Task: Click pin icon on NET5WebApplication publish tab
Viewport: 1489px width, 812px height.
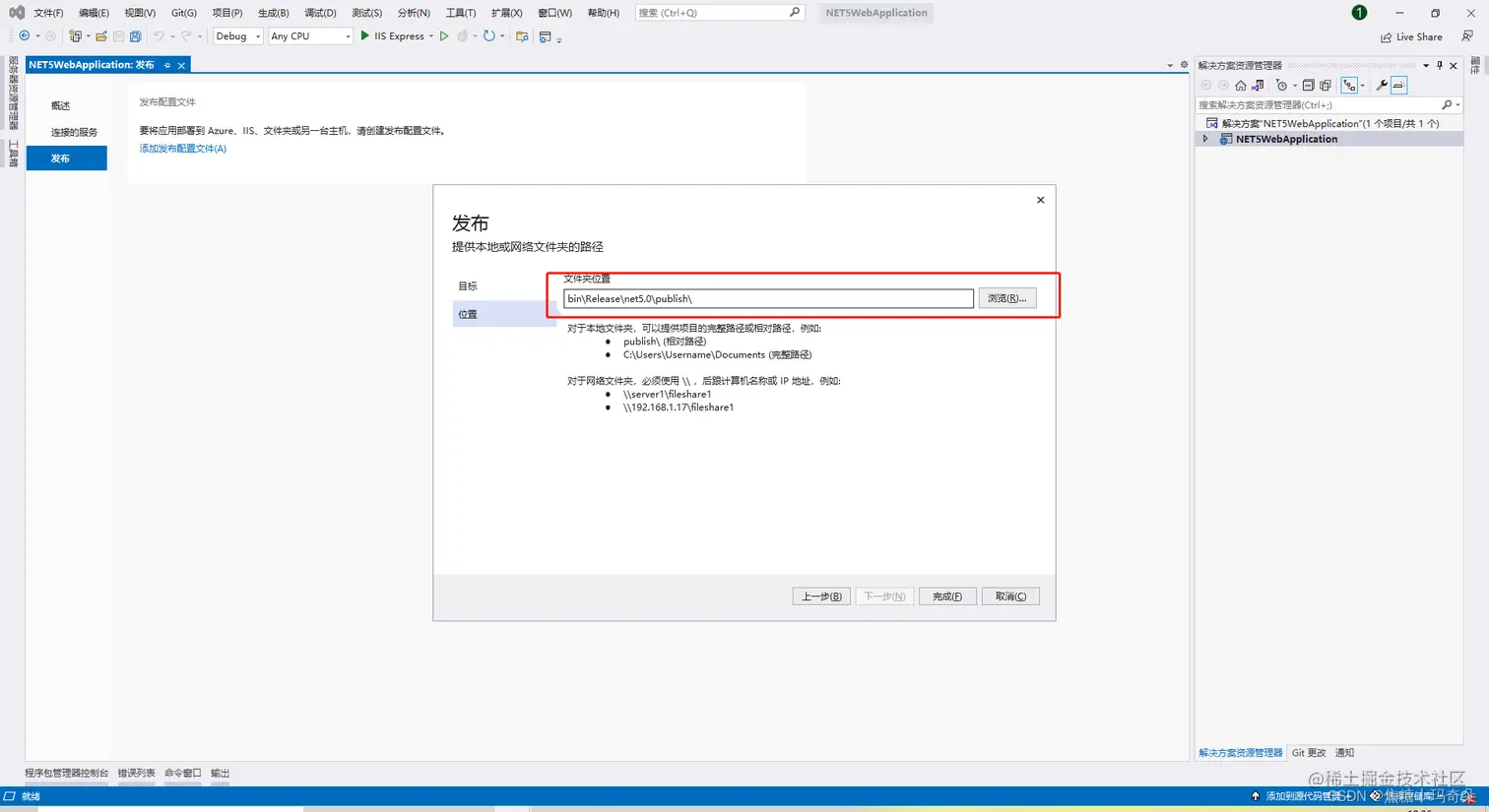Action: (167, 65)
